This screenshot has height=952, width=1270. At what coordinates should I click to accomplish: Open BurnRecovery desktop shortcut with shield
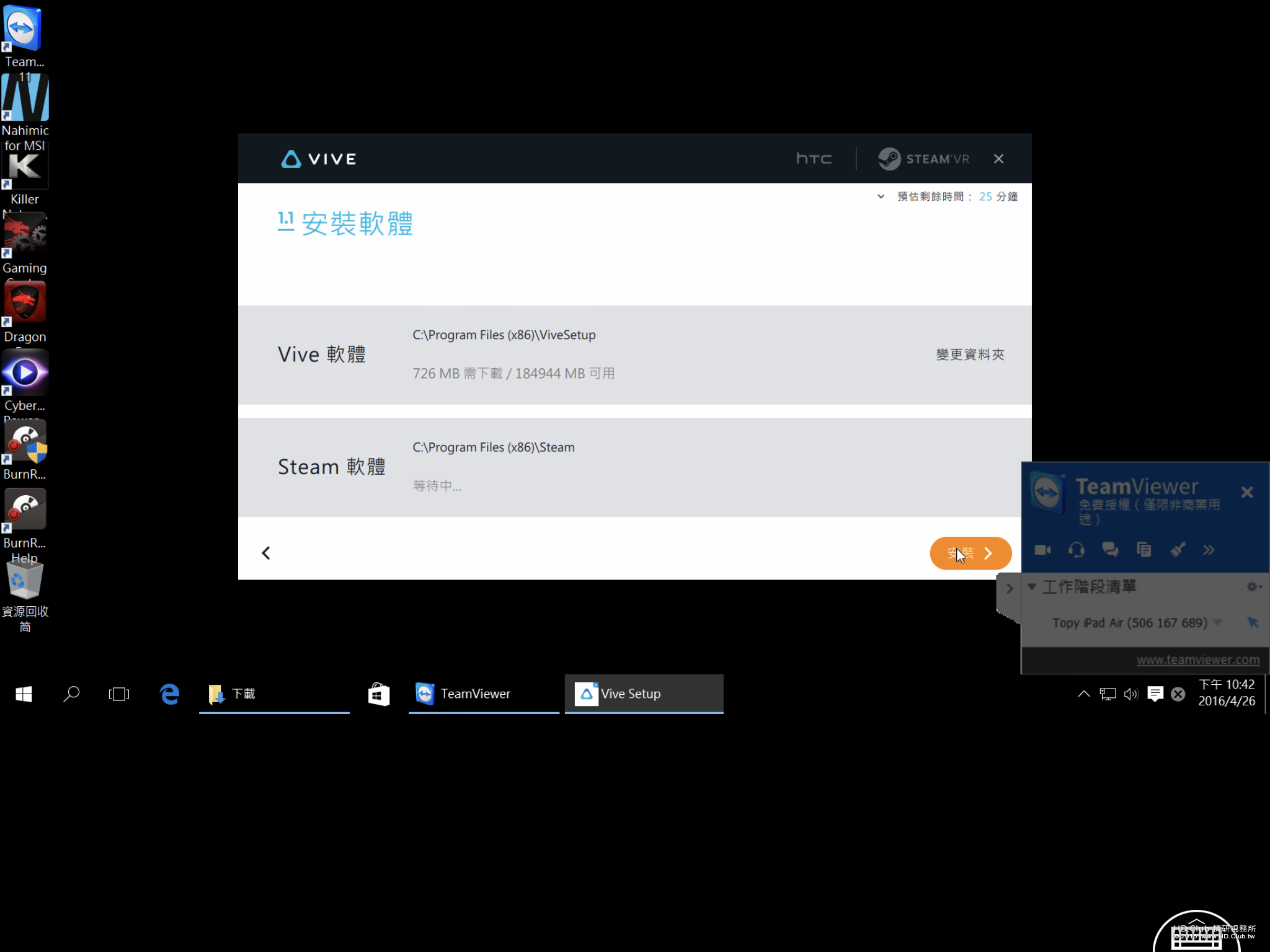coord(24,450)
